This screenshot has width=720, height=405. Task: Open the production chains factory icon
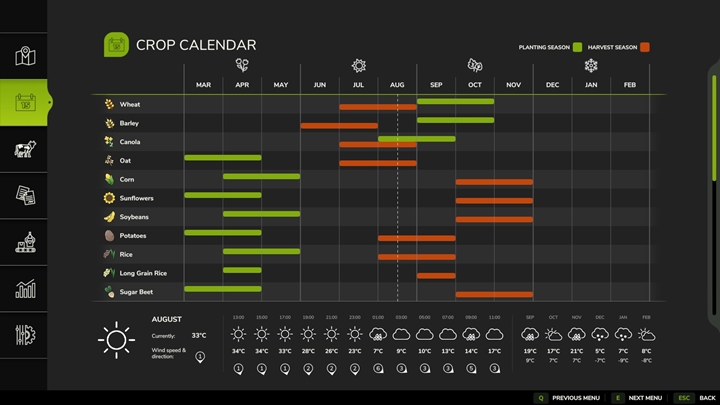pyautogui.click(x=25, y=242)
